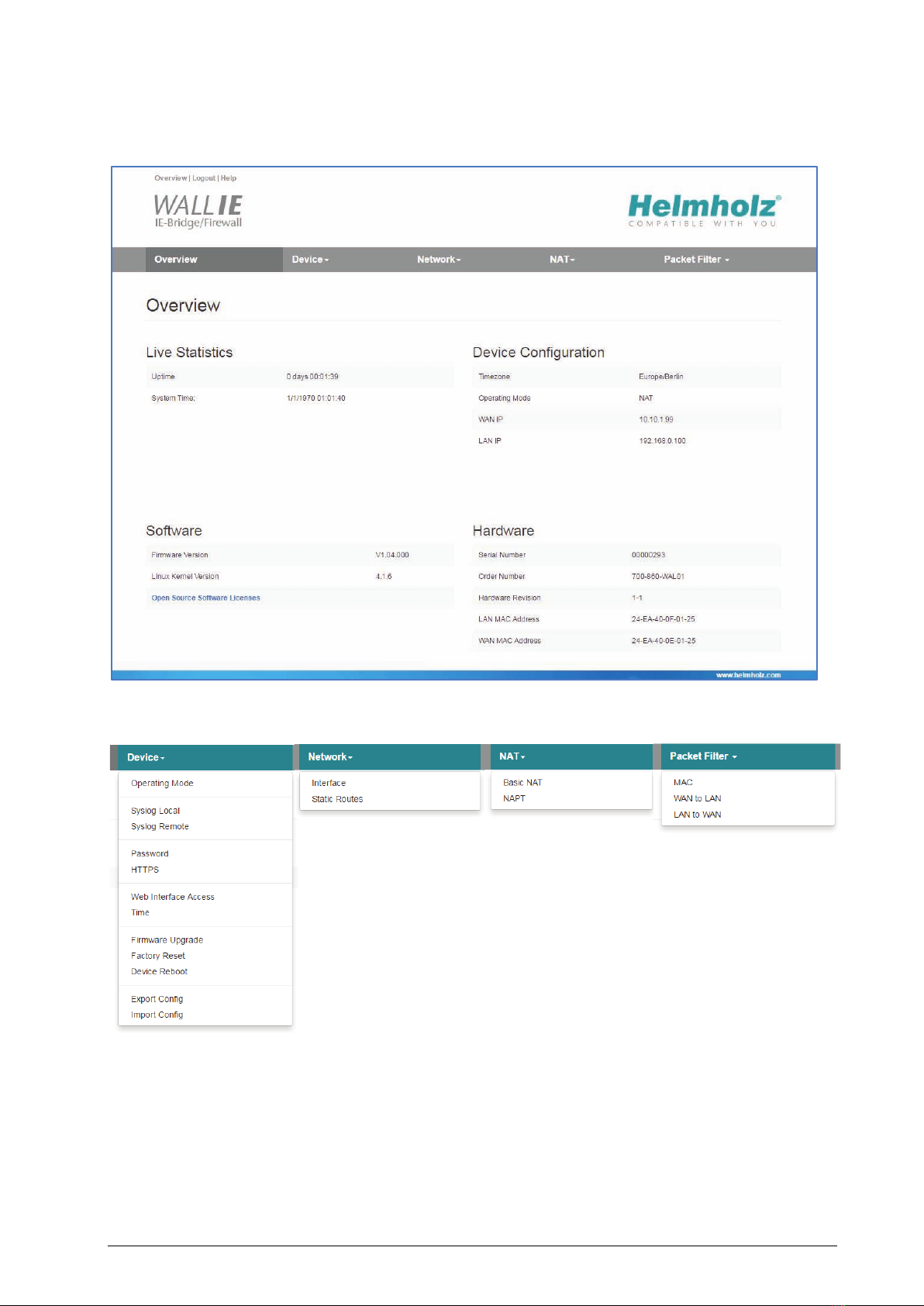The image size is (924, 1306).
Task: Select Web Interface Access entry
Action: pyautogui.click(x=173, y=897)
